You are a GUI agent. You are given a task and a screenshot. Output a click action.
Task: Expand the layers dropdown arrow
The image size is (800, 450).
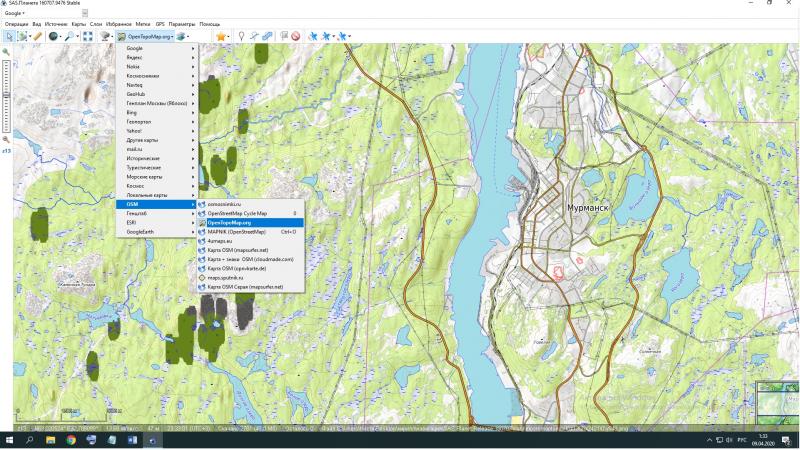(x=188, y=36)
